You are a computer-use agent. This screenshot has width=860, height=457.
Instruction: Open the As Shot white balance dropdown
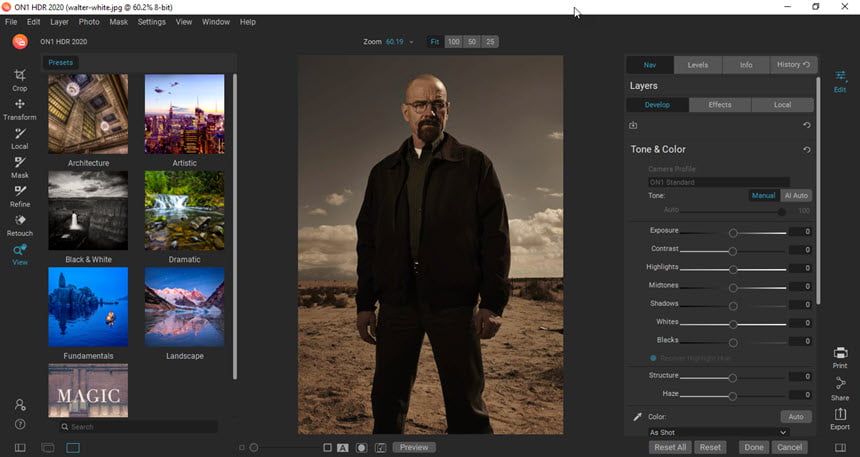718,432
